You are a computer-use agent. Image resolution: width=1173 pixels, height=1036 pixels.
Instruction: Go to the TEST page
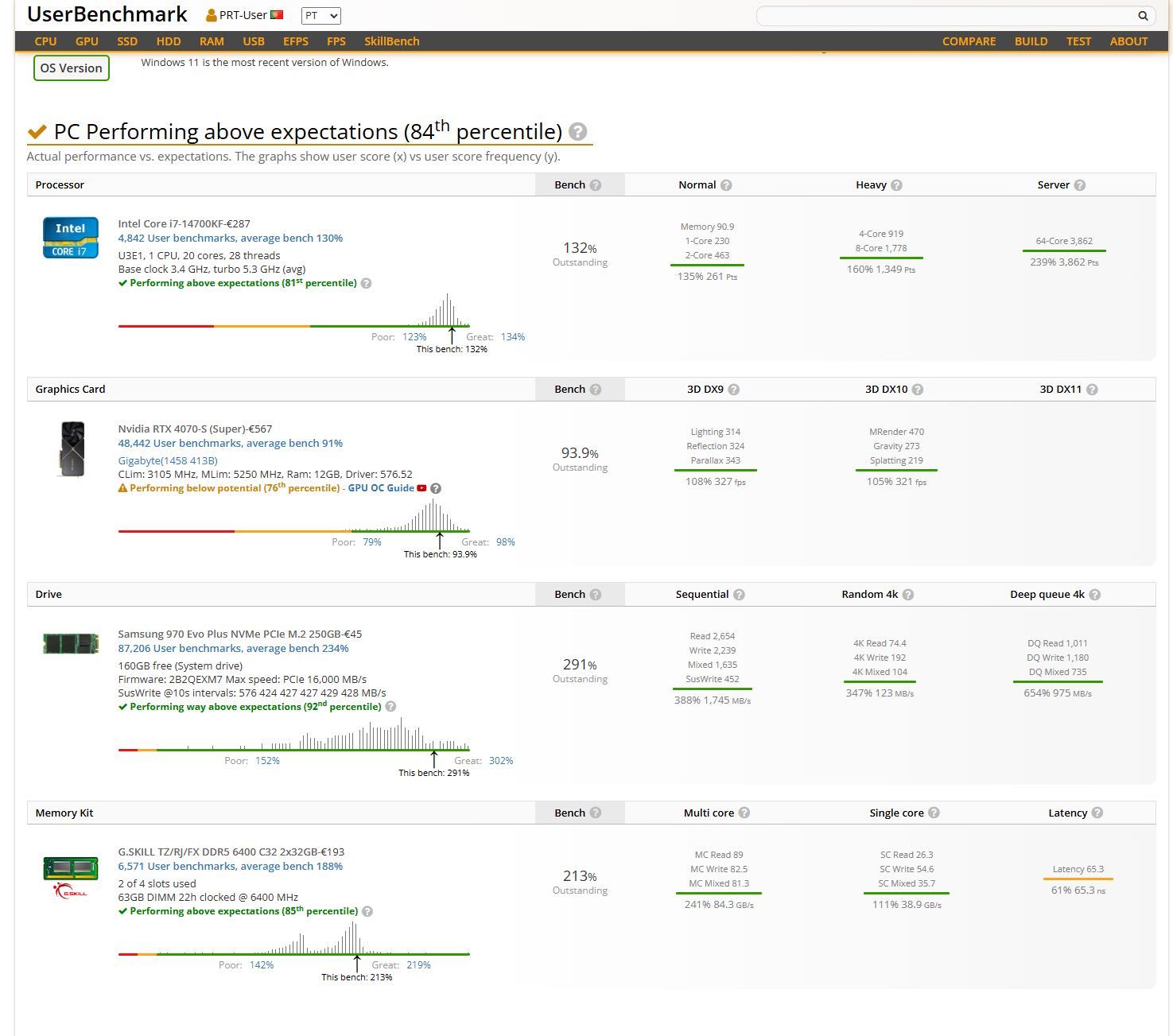(1078, 41)
